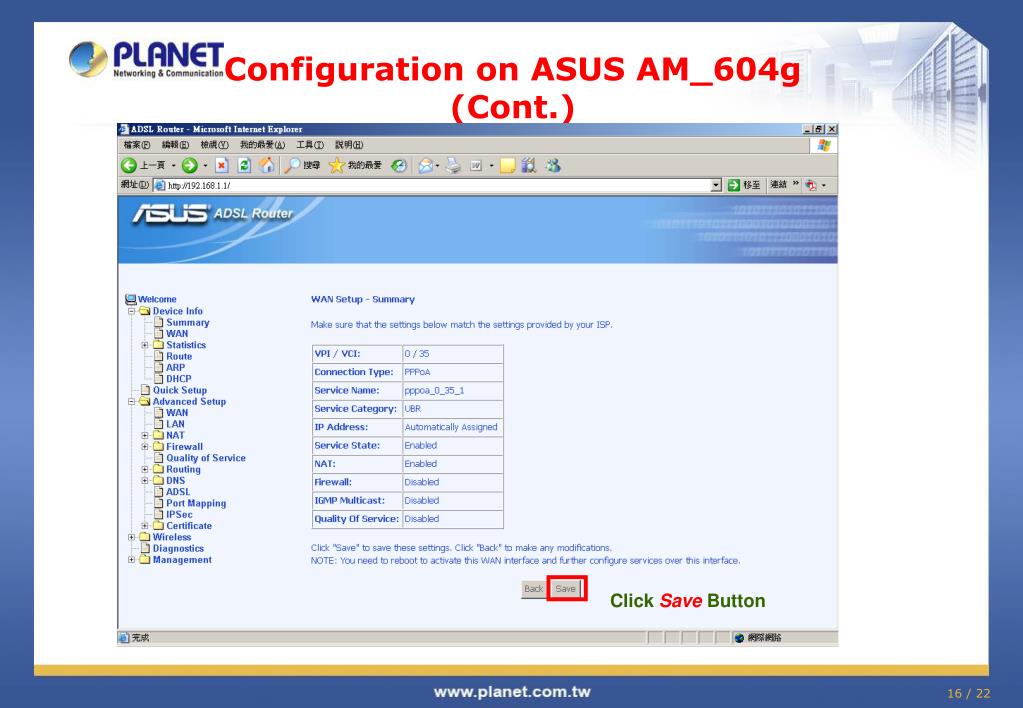The width and height of the screenshot is (1023, 708).
Task: Stop page loading with red X icon
Action: coord(222,166)
